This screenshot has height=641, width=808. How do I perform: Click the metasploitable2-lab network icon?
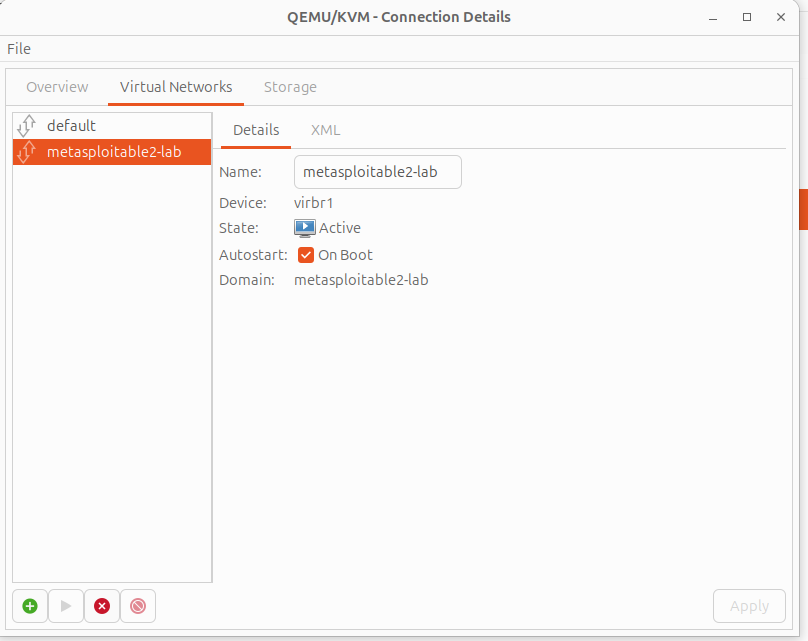coord(26,152)
